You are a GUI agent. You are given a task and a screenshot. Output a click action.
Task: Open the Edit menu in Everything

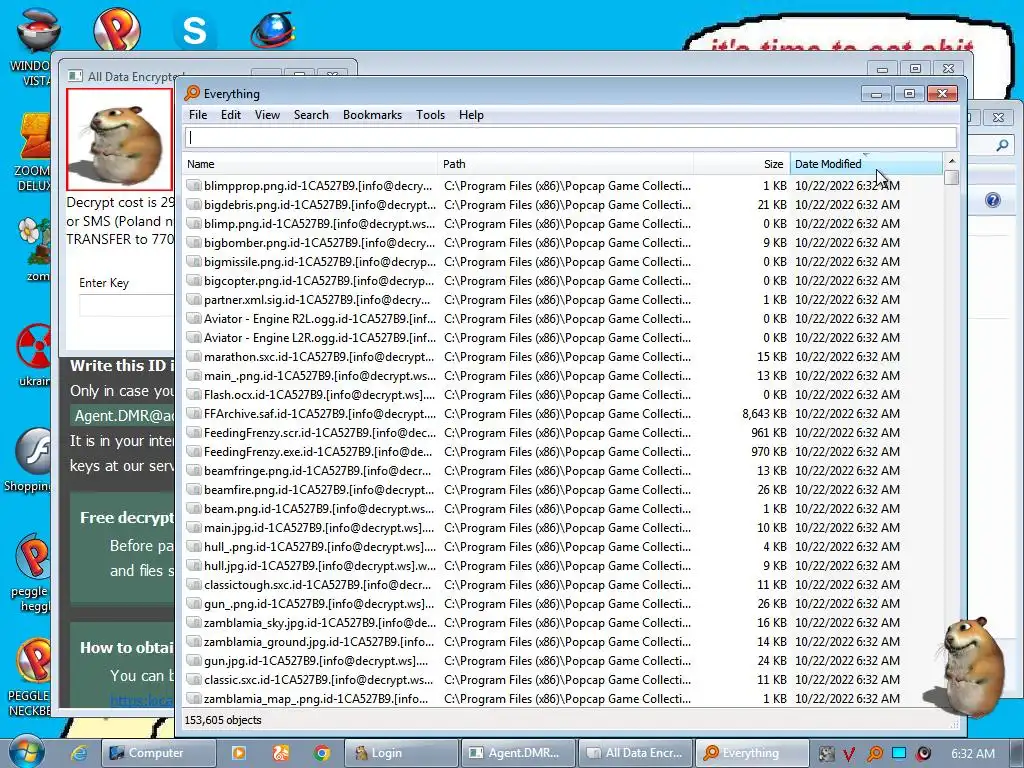point(231,115)
